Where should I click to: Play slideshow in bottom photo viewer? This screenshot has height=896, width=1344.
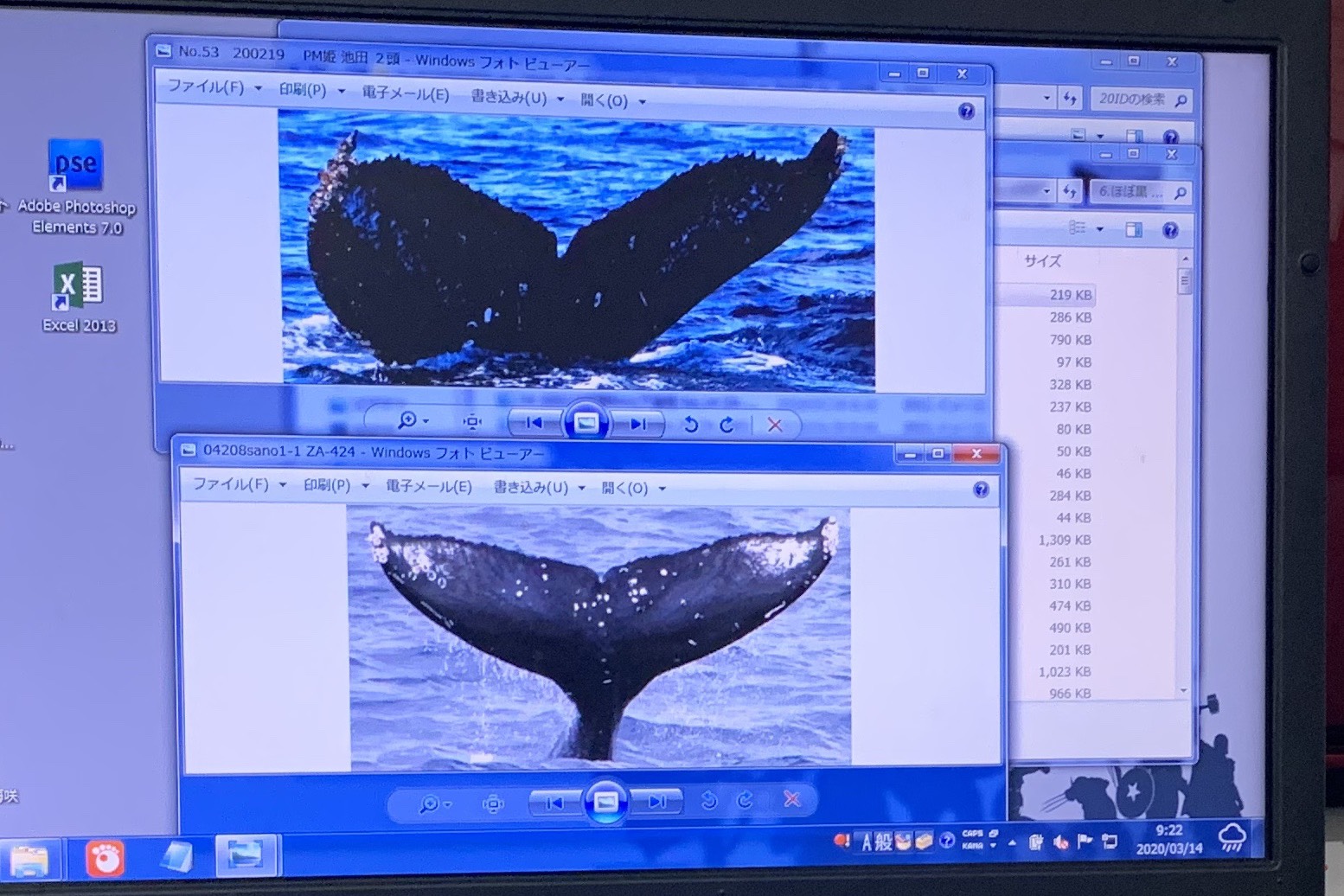[605, 802]
